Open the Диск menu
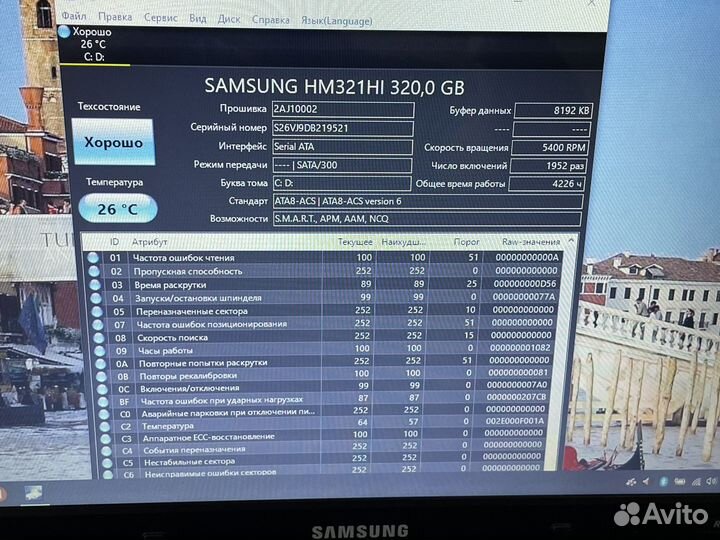The image size is (720, 540). click(229, 19)
